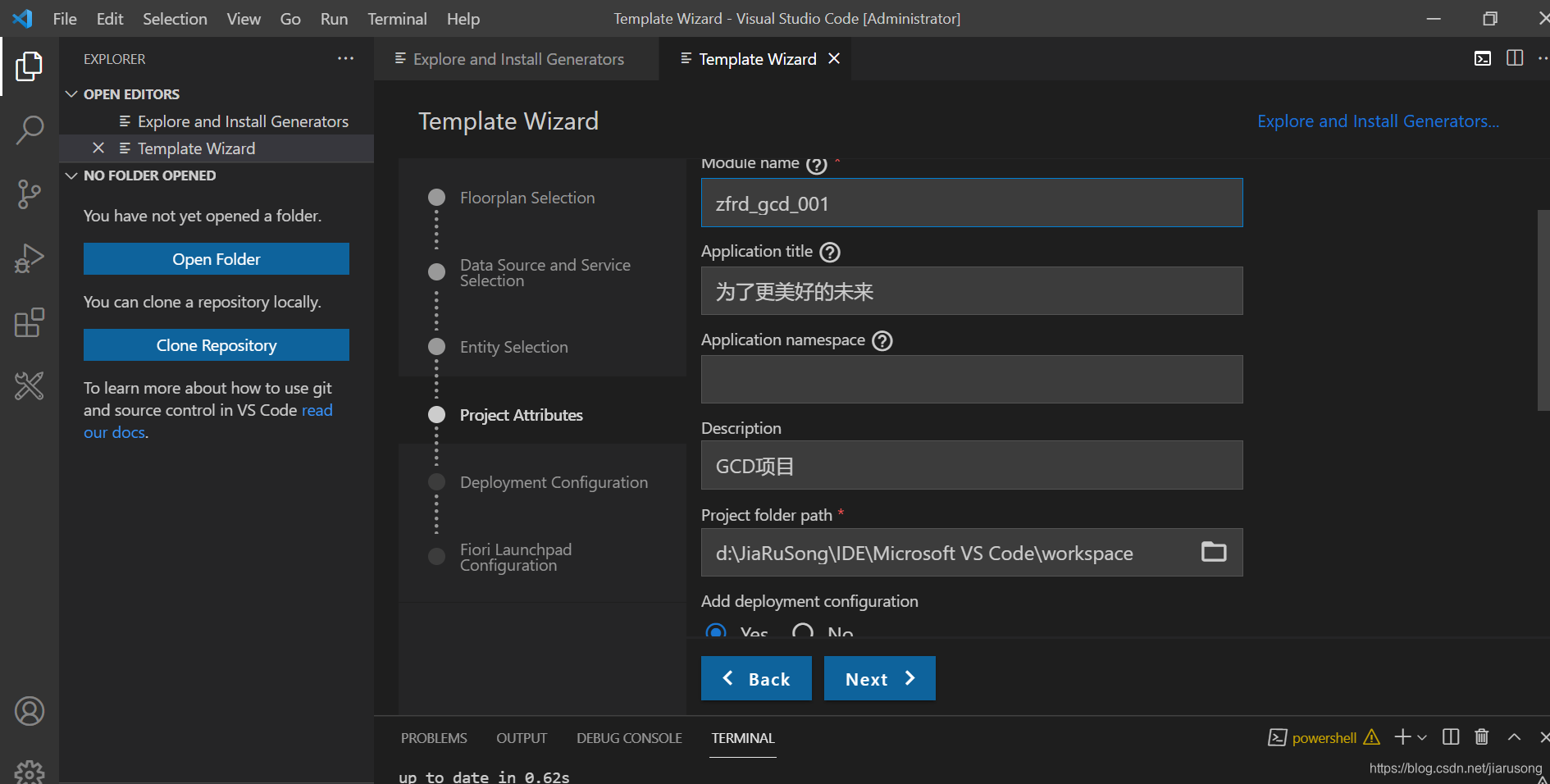Select Explore and Install Generators in Open Editors

243,121
